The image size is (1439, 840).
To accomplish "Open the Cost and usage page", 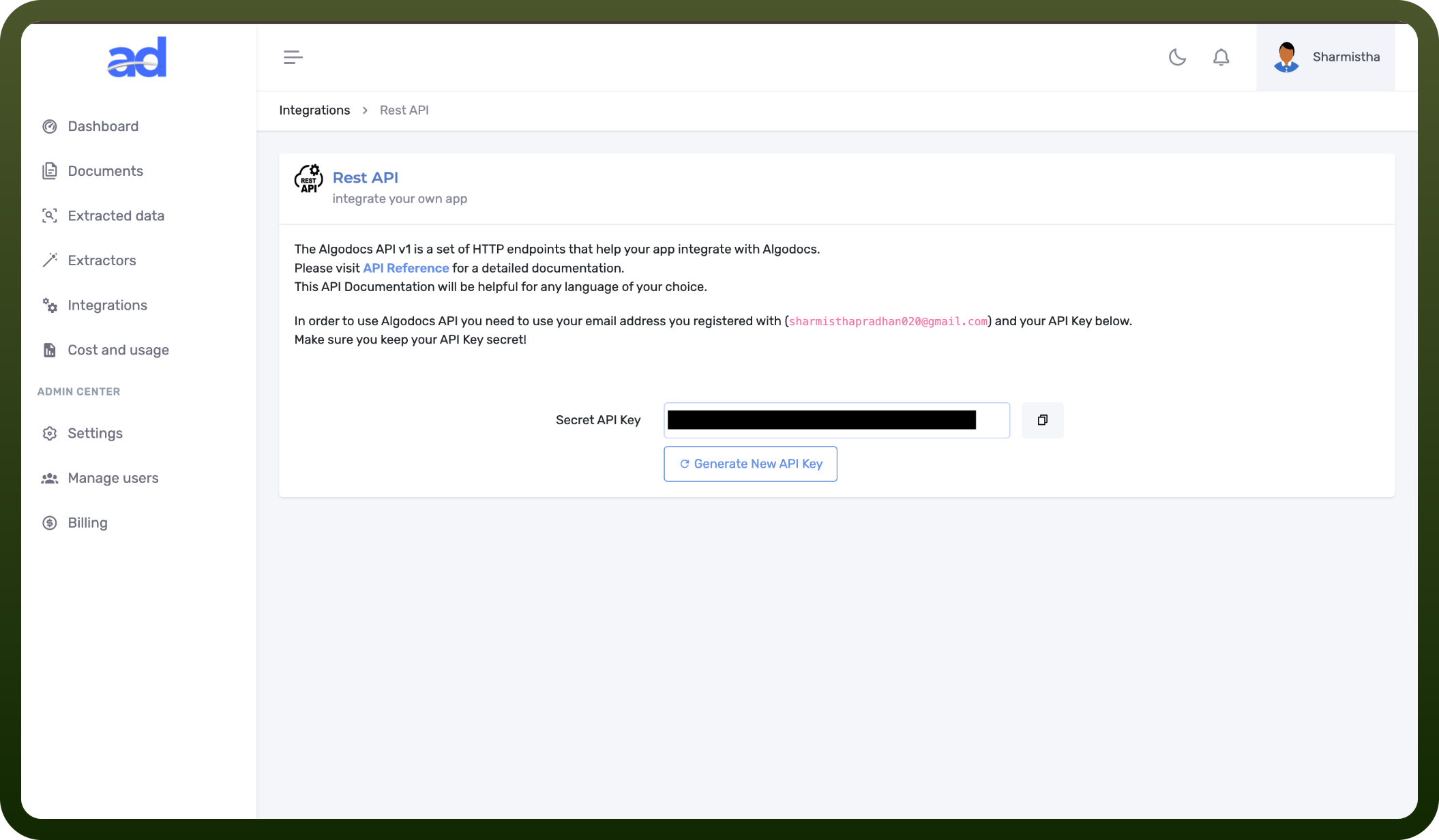I will [x=118, y=350].
